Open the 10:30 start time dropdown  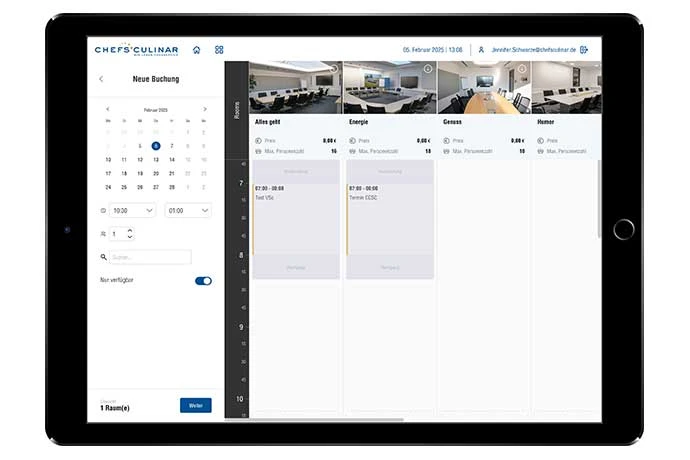pos(133,210)
